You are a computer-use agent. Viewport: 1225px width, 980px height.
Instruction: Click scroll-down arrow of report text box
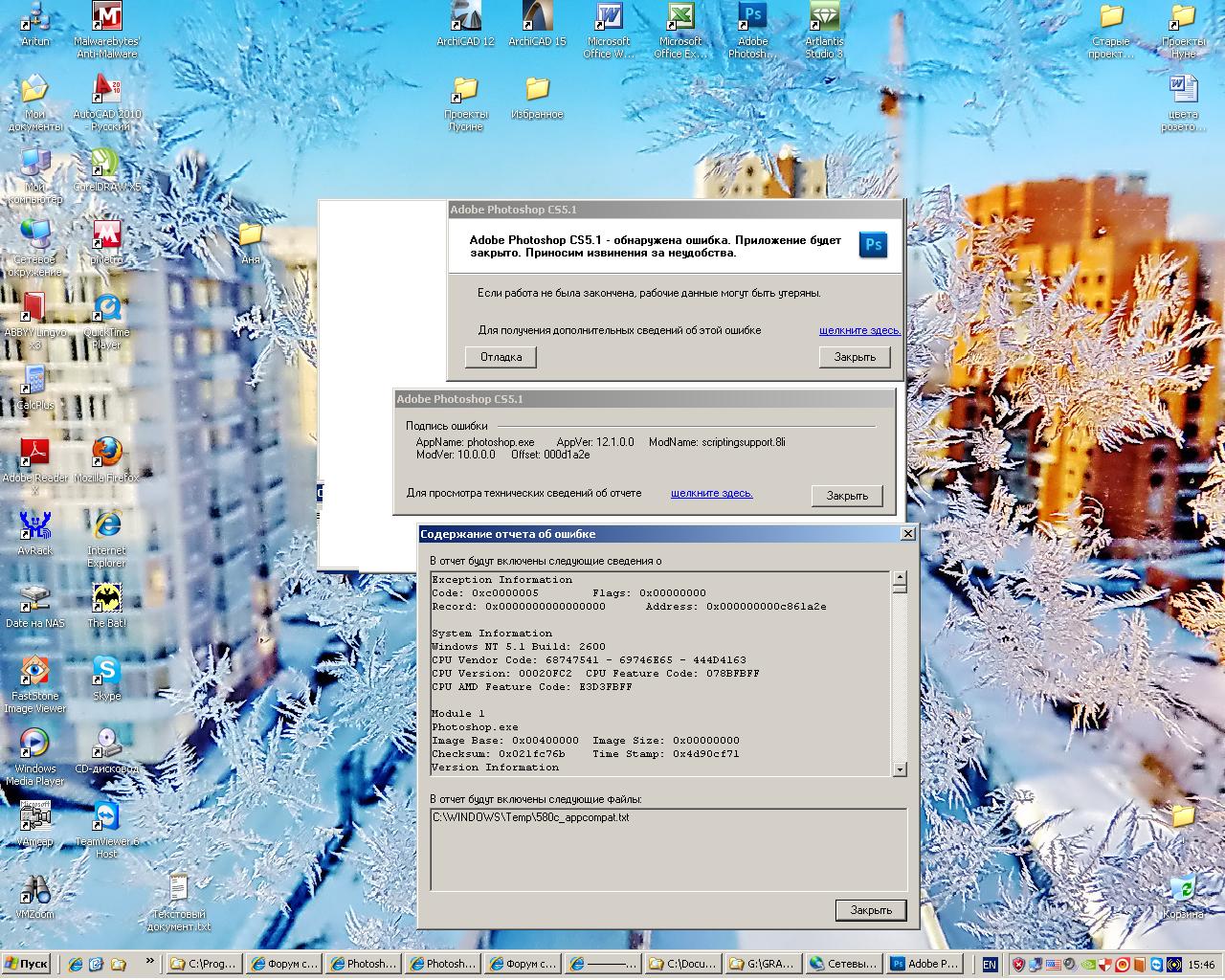(x=900, y=769)
